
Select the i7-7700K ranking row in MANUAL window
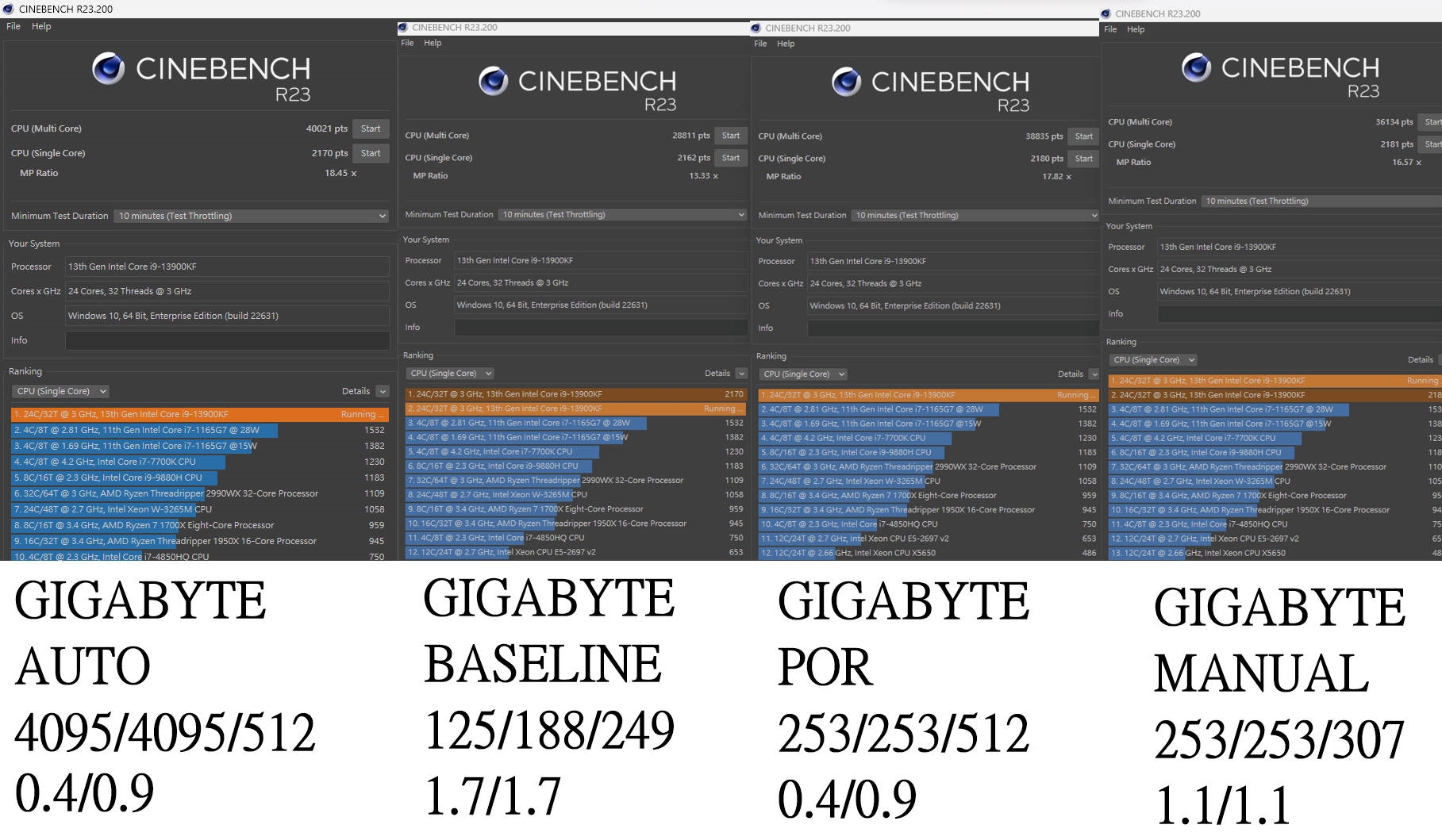1275,438
